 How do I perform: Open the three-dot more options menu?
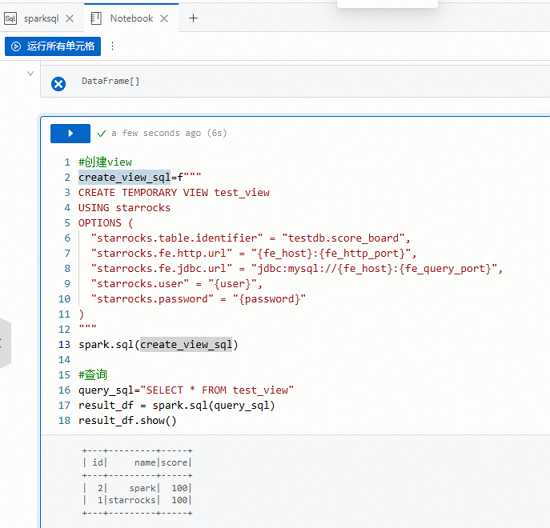112,46
